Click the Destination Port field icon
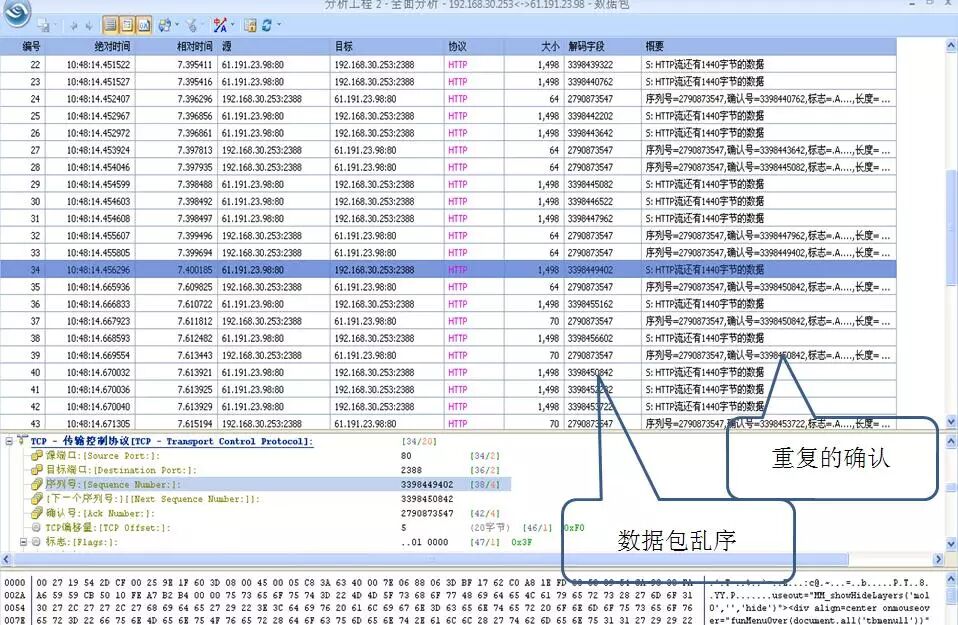 (37, 470)
